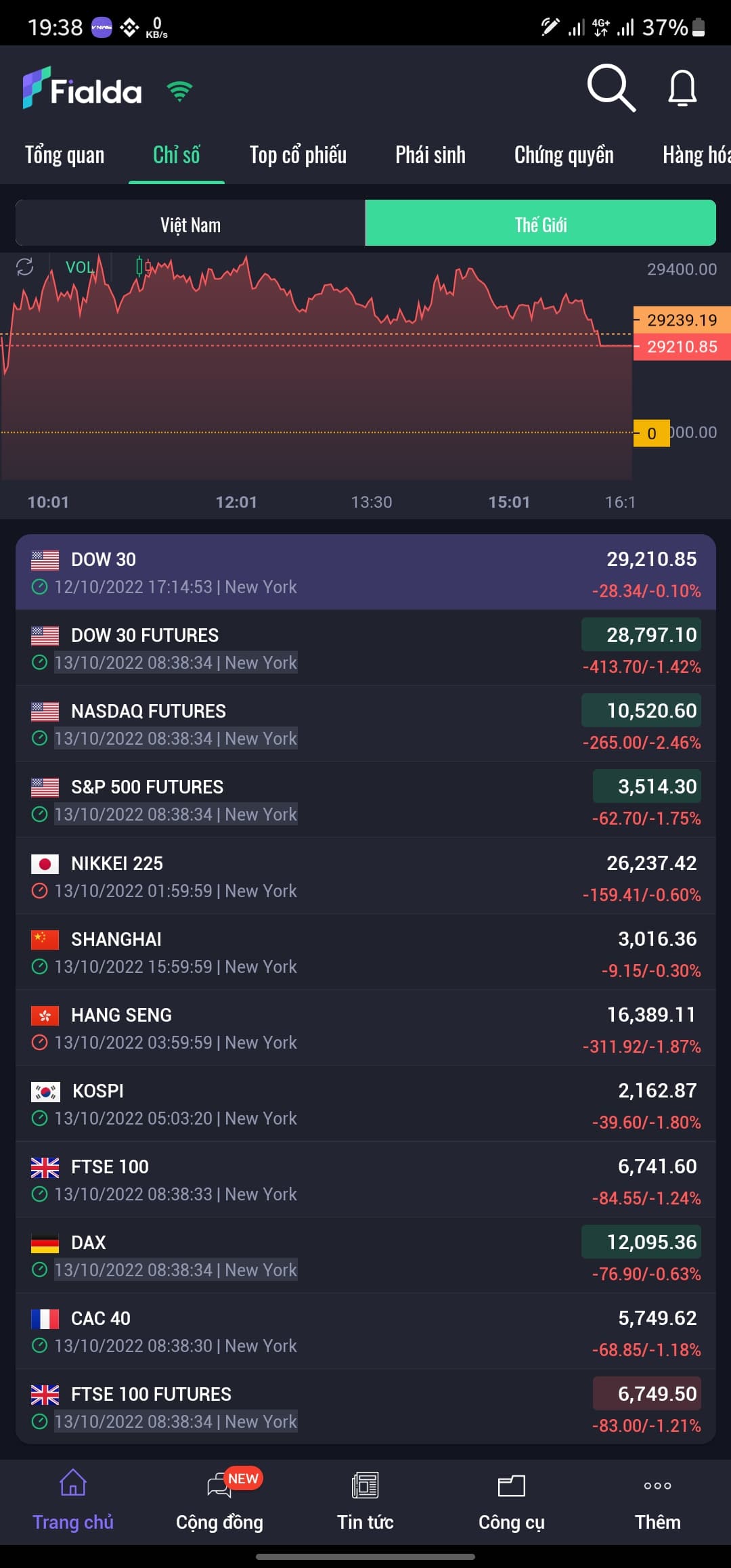Viewport: 731px width, 1568px height.
Task: Select the HANG SENG index row
Action: point(365,1028)
